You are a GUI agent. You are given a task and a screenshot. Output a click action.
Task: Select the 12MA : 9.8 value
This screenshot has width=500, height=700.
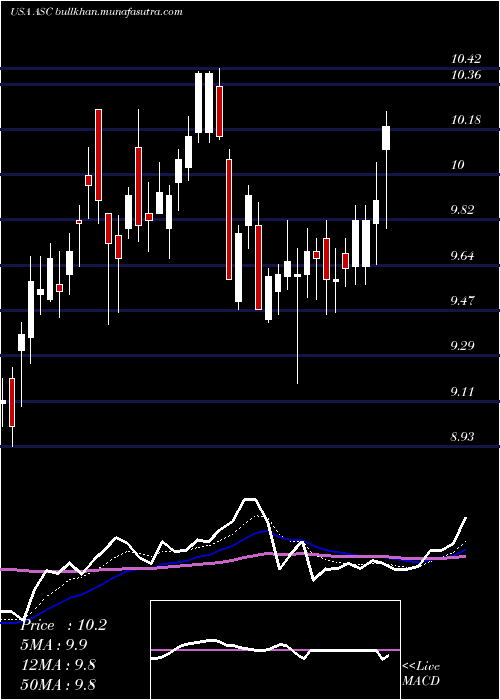pos(58,665)
